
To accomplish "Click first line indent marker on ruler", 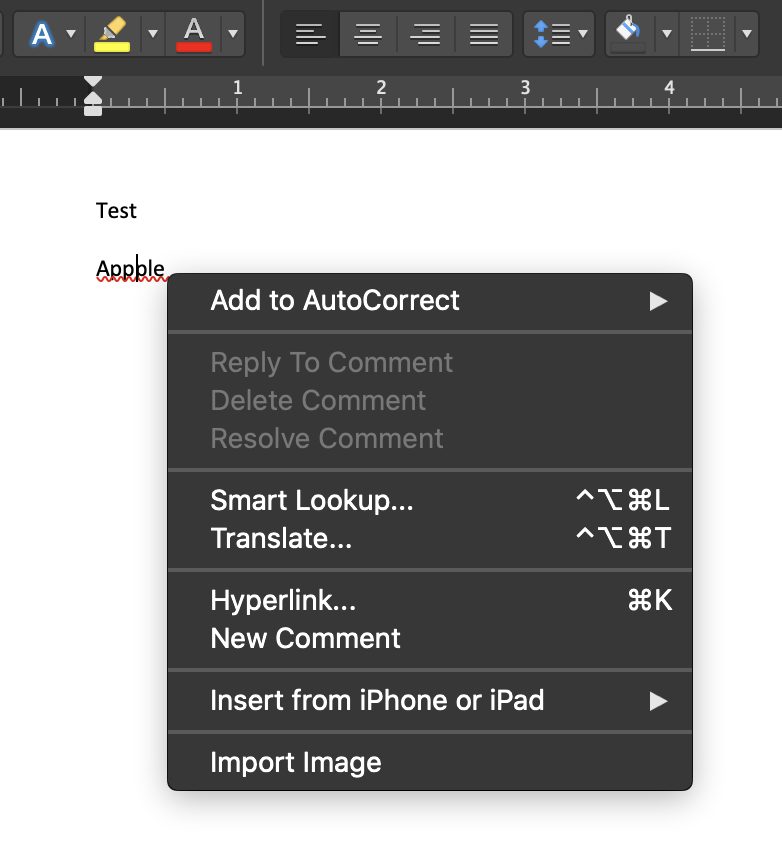I will [x=93, y=82].
